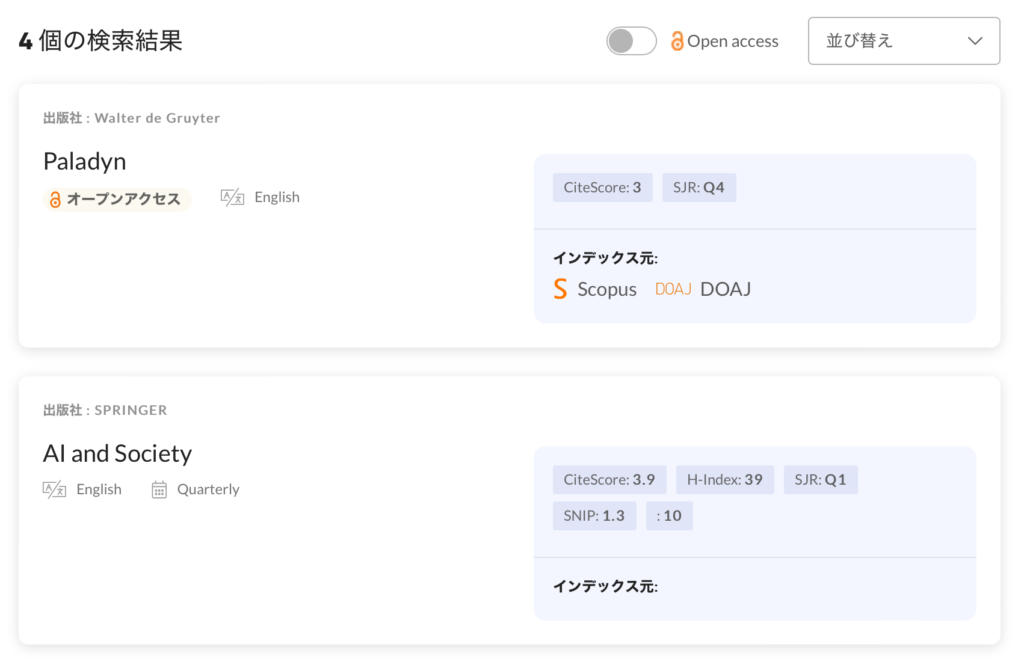Click the orange Open access lock icon
1024x659 pixels.
pos(677,41)
